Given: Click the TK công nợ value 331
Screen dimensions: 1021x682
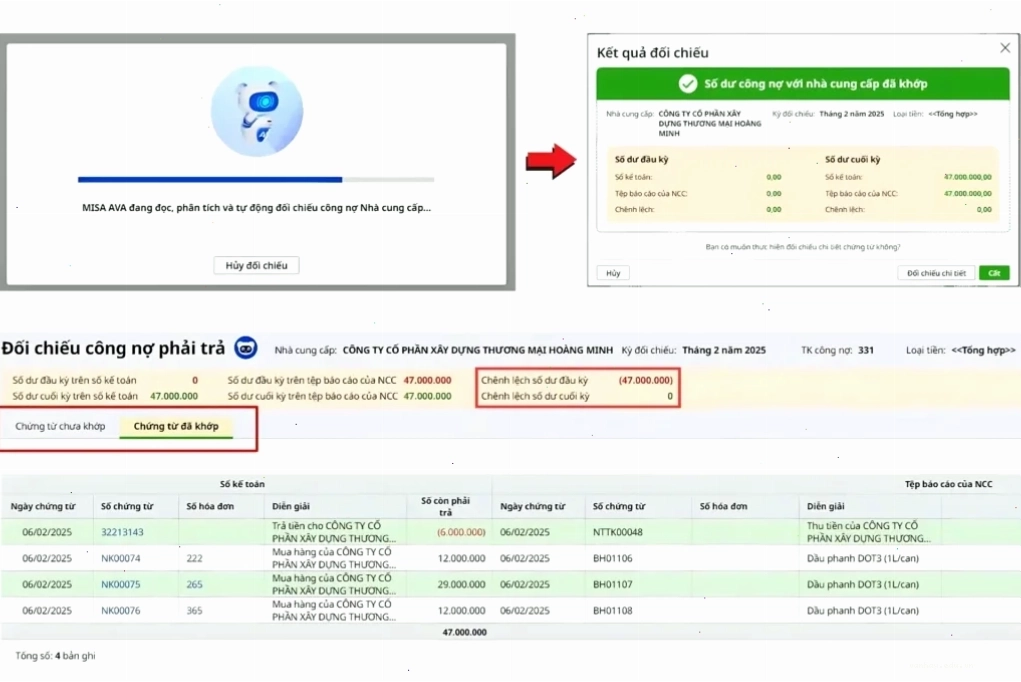Looking at the screenshot, I should pos(866,350).
